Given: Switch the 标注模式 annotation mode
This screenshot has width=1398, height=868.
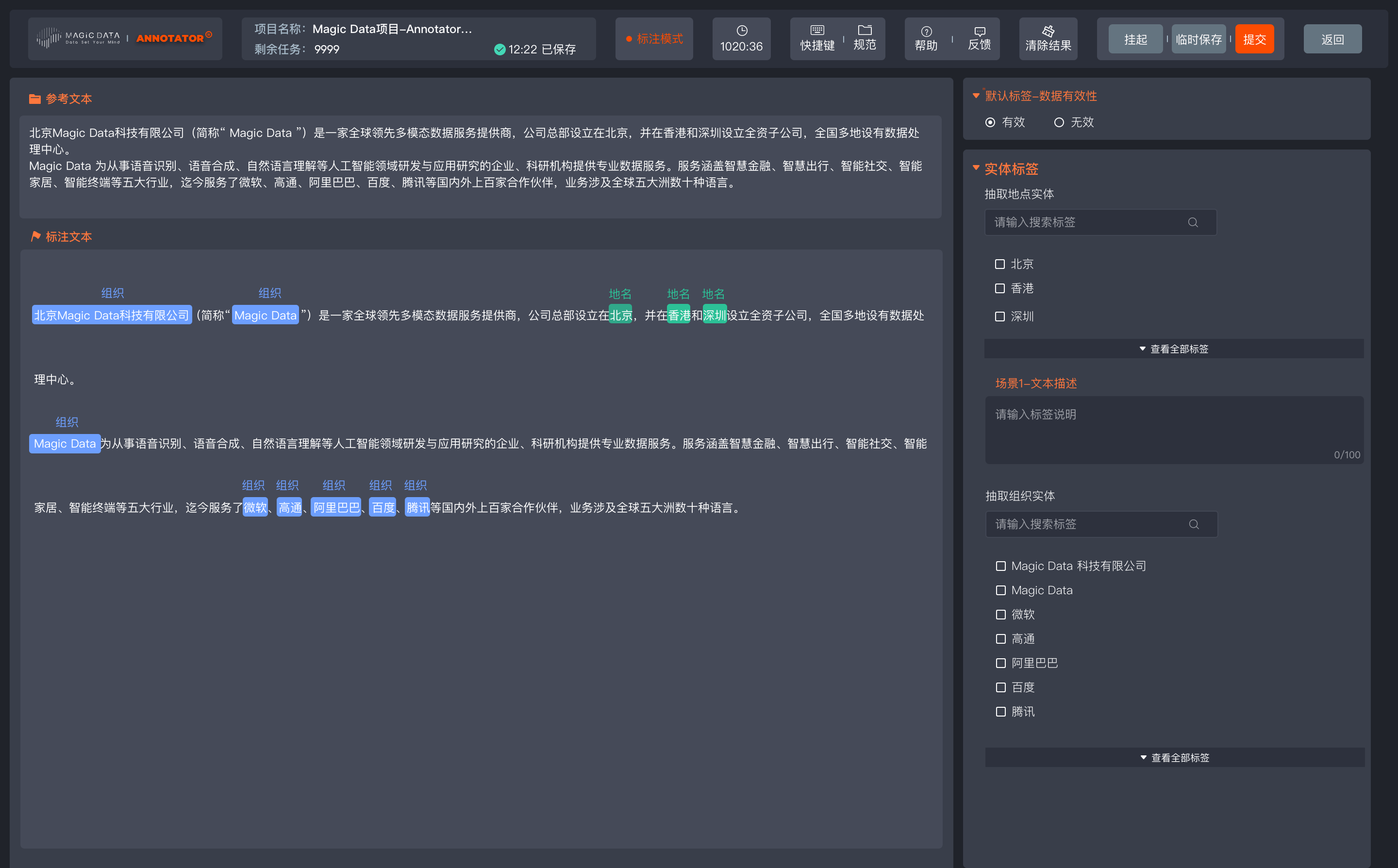Looking at the screenshot, I should point(654,39).
